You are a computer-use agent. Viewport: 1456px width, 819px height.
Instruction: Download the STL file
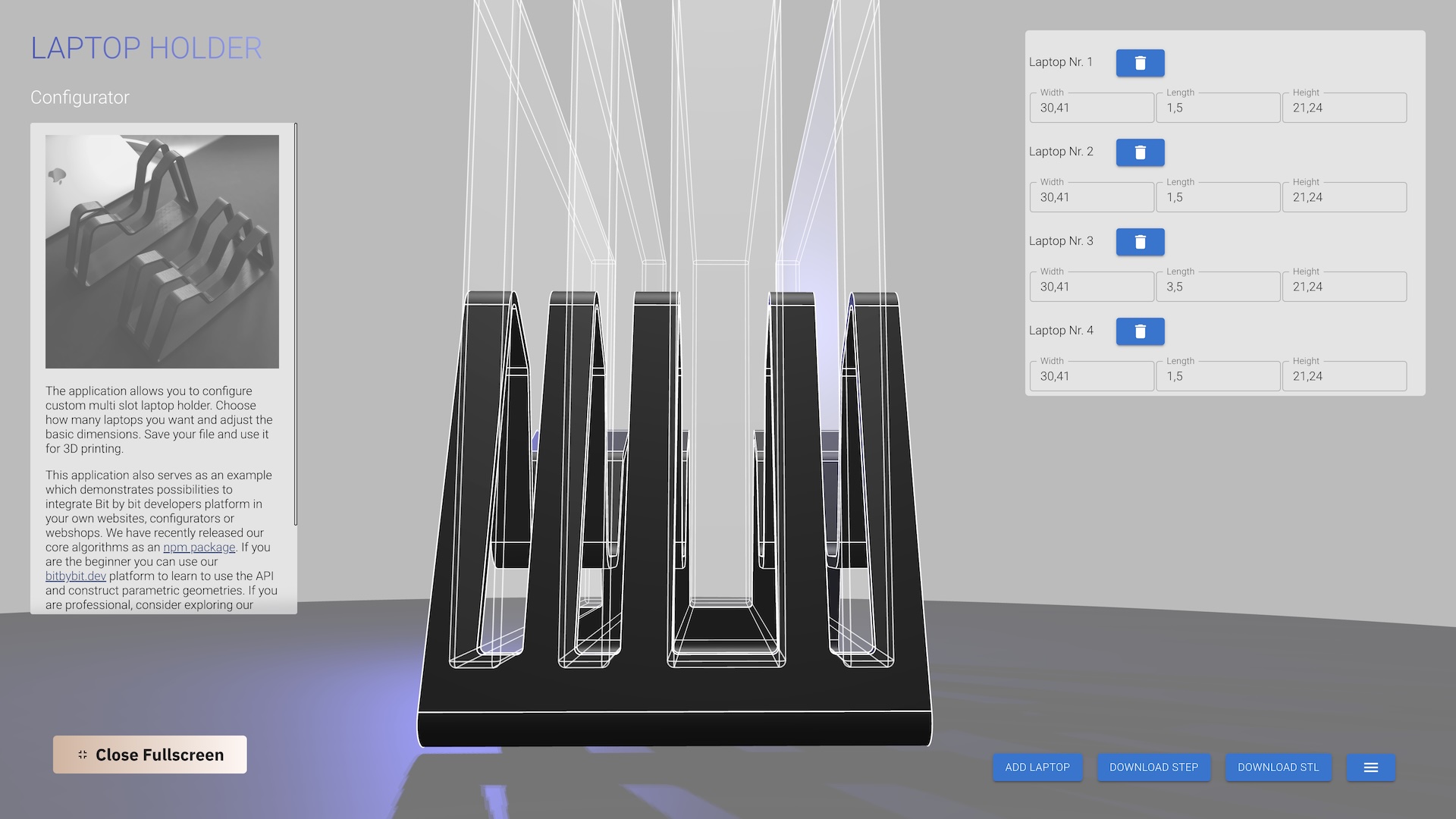(1278, 767)
